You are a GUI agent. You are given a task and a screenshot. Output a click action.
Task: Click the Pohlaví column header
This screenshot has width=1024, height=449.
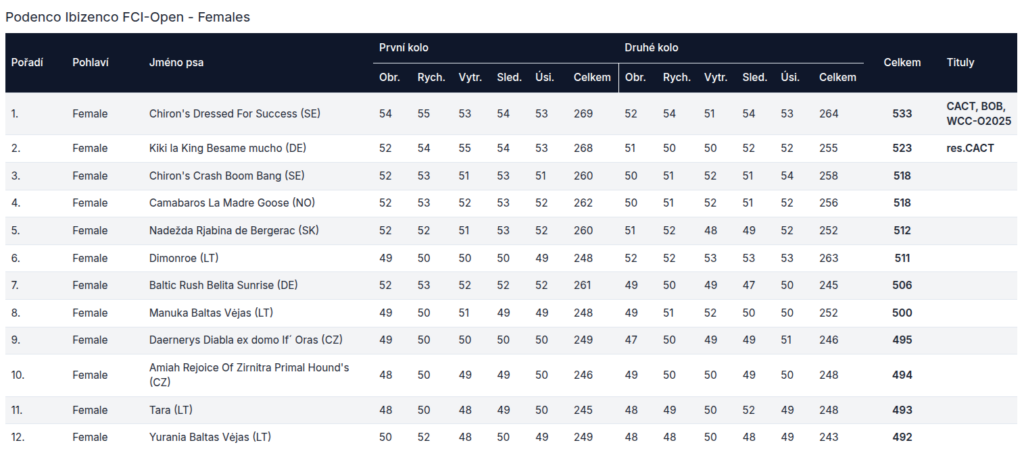coord(90,63)
